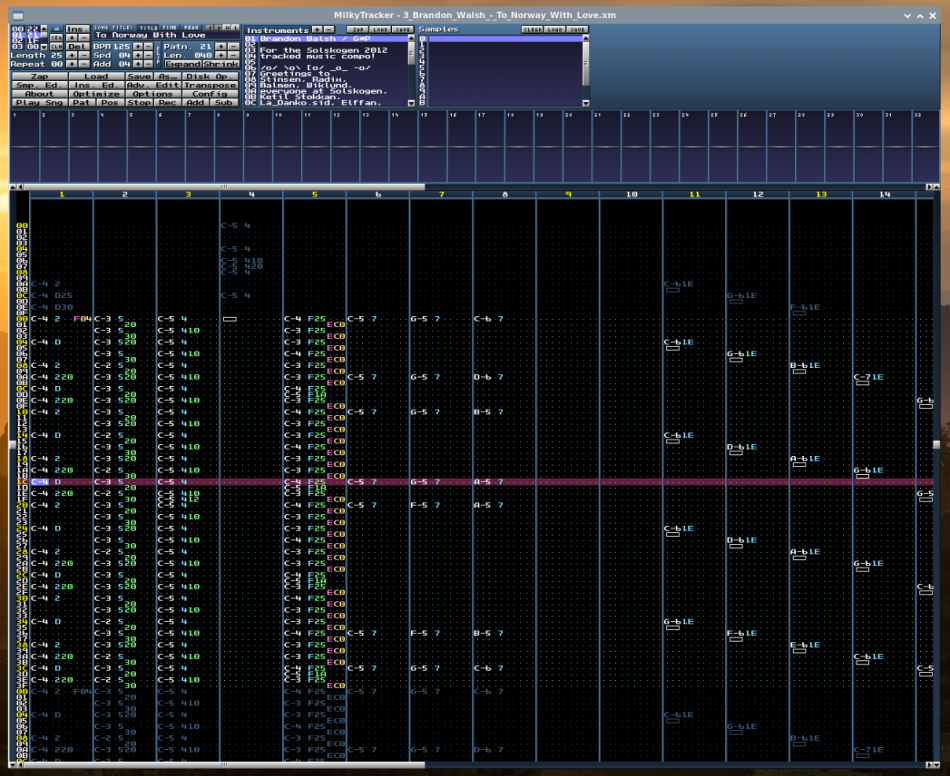Click the Play Sng button

tap(40, 102)
